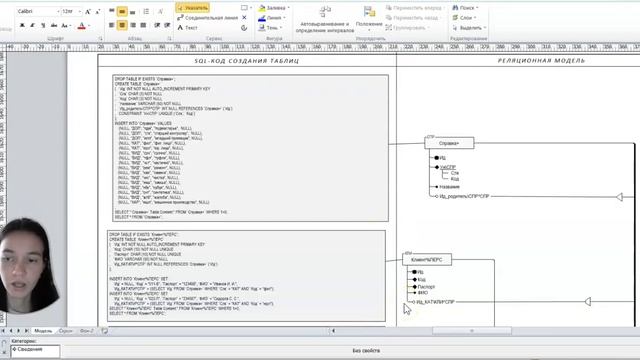Go to next page tab arrow
The width and height of the screenshot is (640, 360).
[18, 331]
